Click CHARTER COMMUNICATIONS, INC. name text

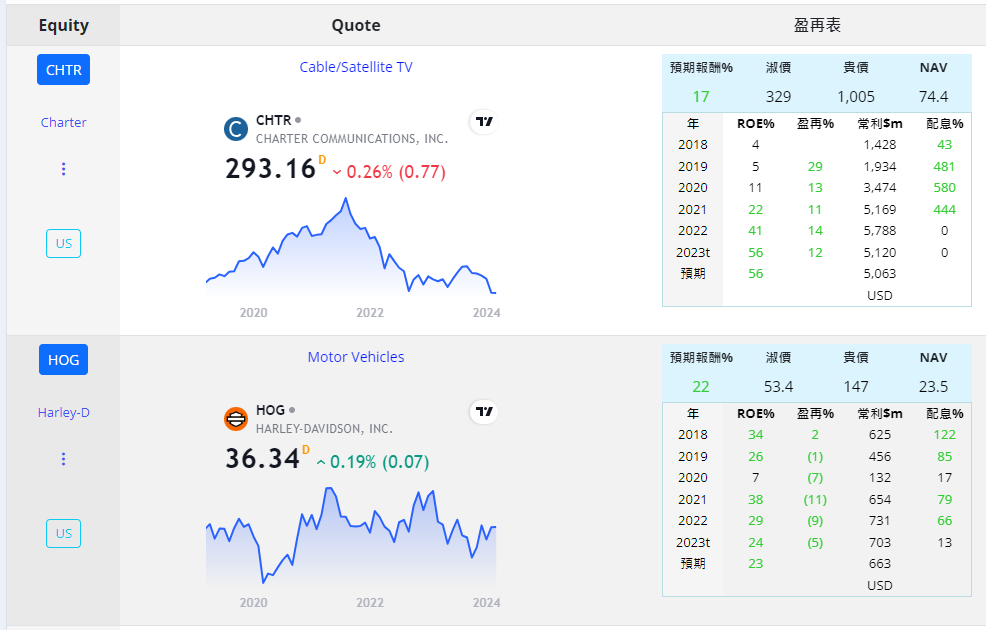(352, 138)
